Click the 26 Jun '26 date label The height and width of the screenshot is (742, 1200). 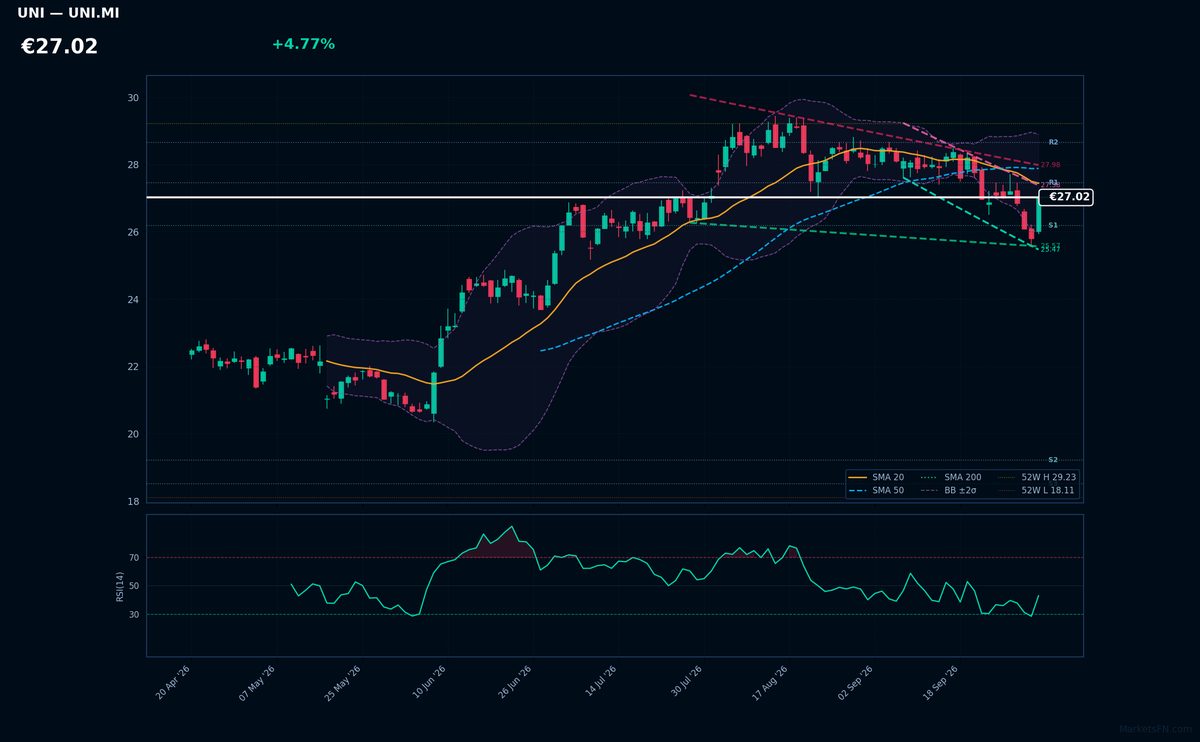tap(514, 683)
